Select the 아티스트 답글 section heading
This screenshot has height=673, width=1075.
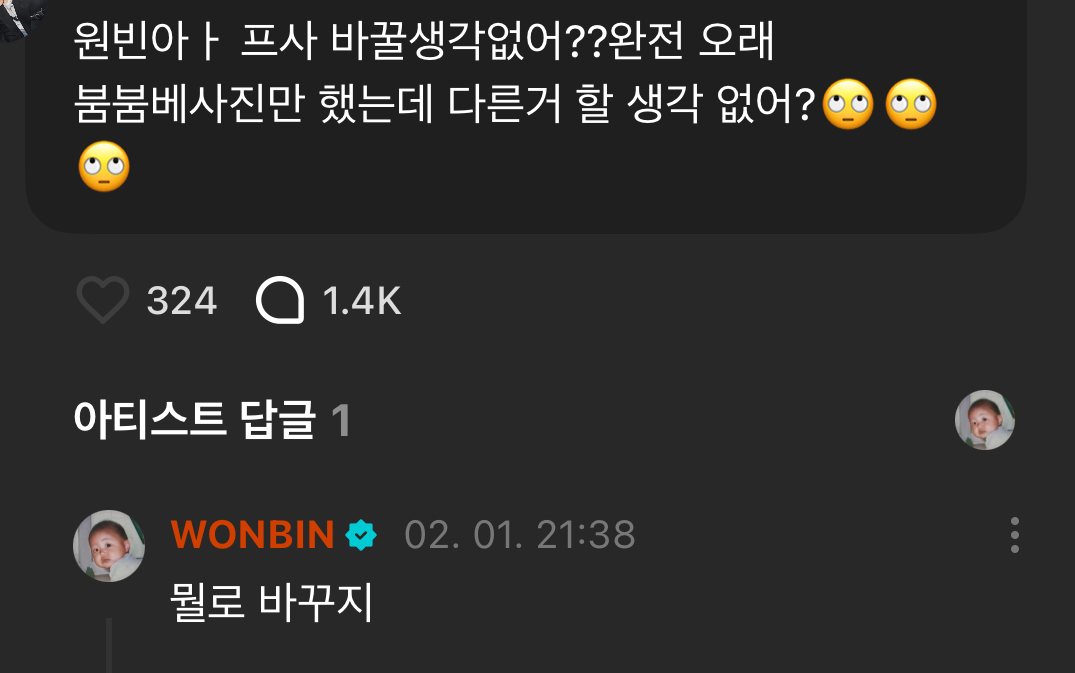[x=195, y=420]
